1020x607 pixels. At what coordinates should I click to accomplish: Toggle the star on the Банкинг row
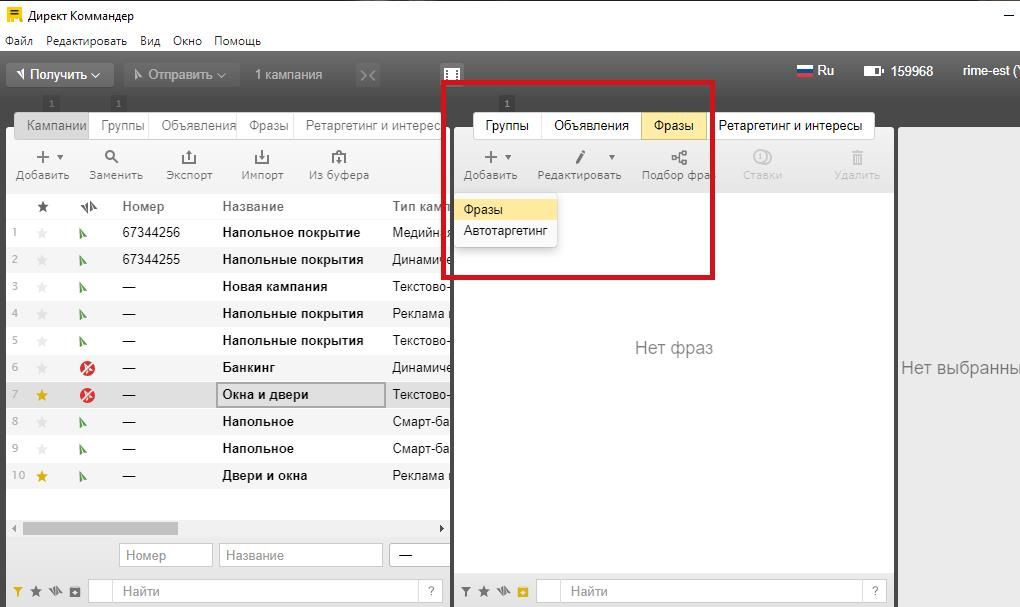(x=42, y=368)
